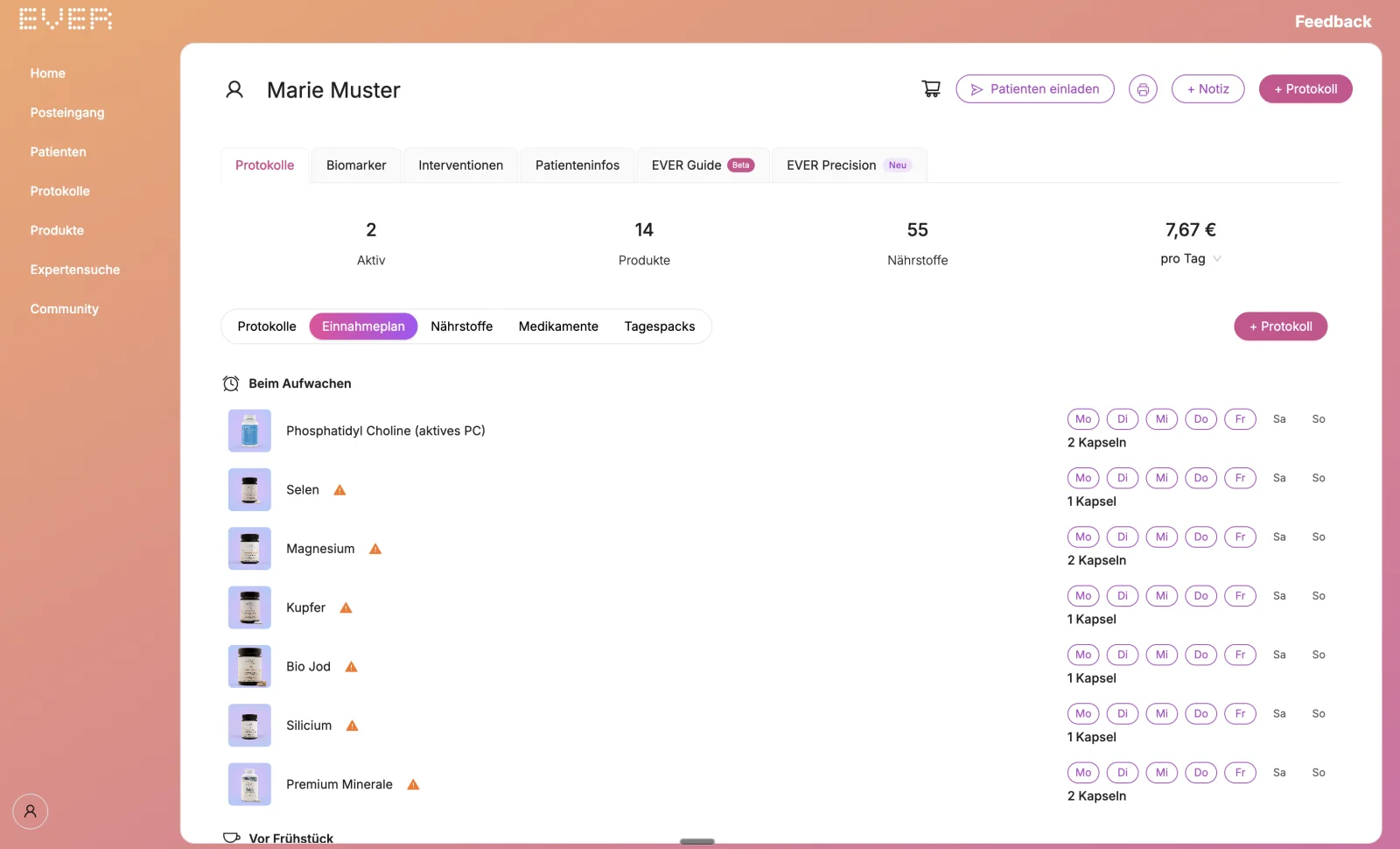Click the warning icon next to Selen
The image size is (1400, 849).
point(340,490)
